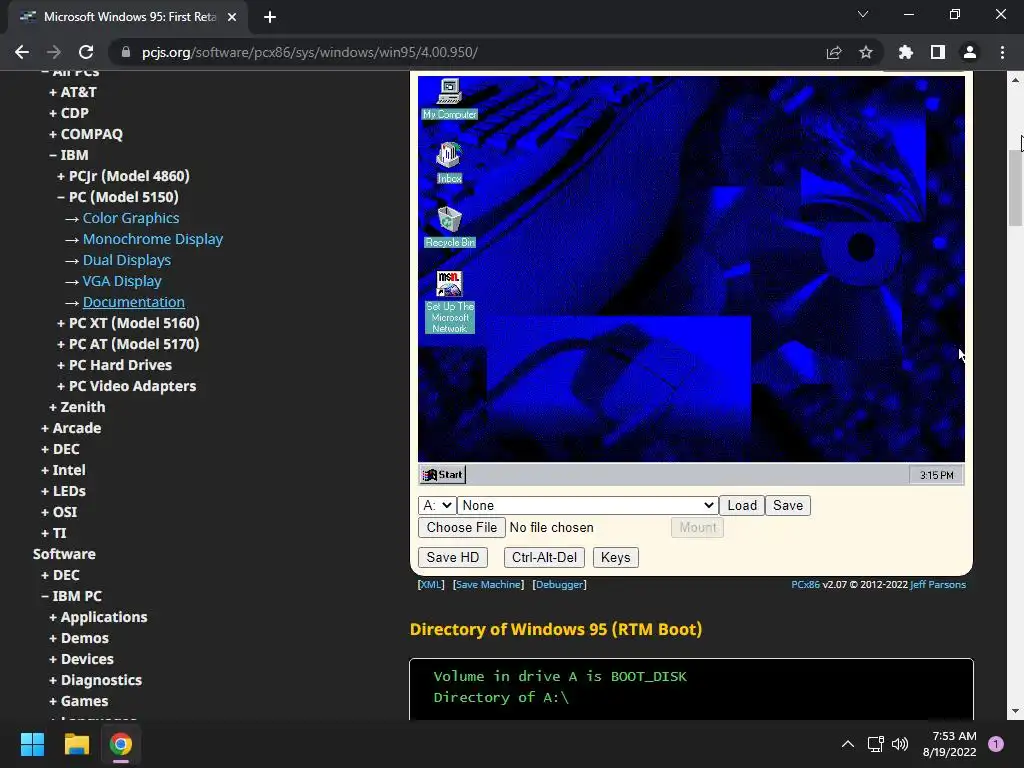Open the Monochrome Display link
1024x768 pixels.
[153, 239]
